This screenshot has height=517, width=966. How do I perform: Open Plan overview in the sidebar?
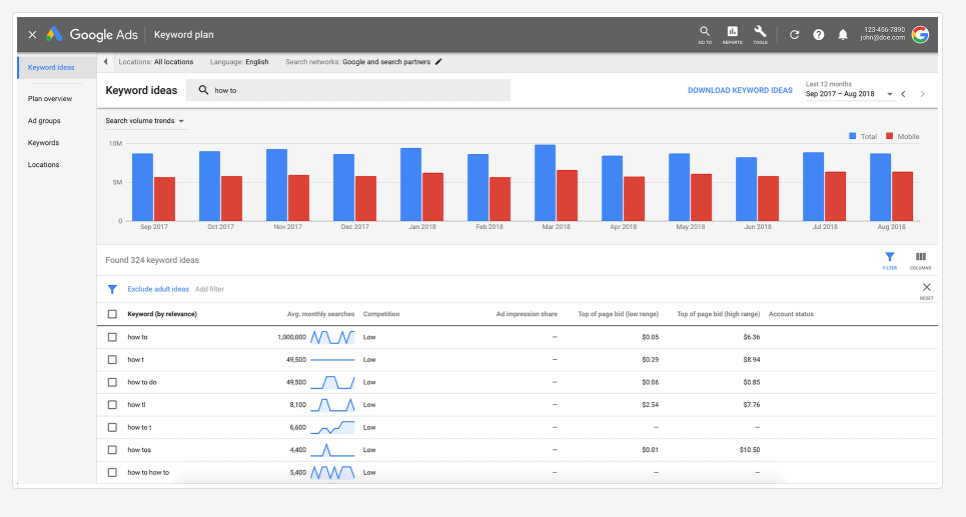(x=50, y=99)
